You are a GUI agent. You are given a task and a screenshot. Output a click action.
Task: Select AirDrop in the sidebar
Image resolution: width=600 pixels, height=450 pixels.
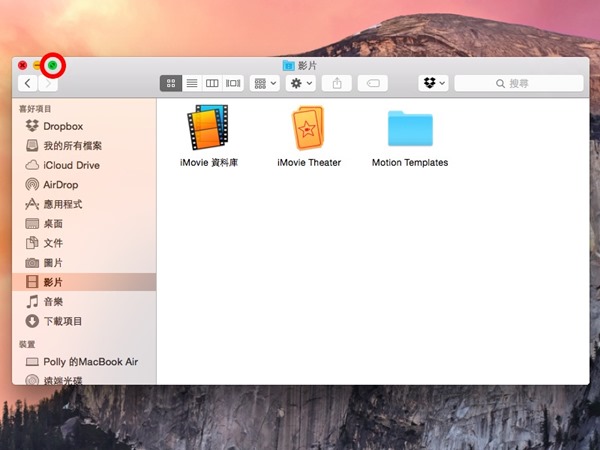coord(60,185)
